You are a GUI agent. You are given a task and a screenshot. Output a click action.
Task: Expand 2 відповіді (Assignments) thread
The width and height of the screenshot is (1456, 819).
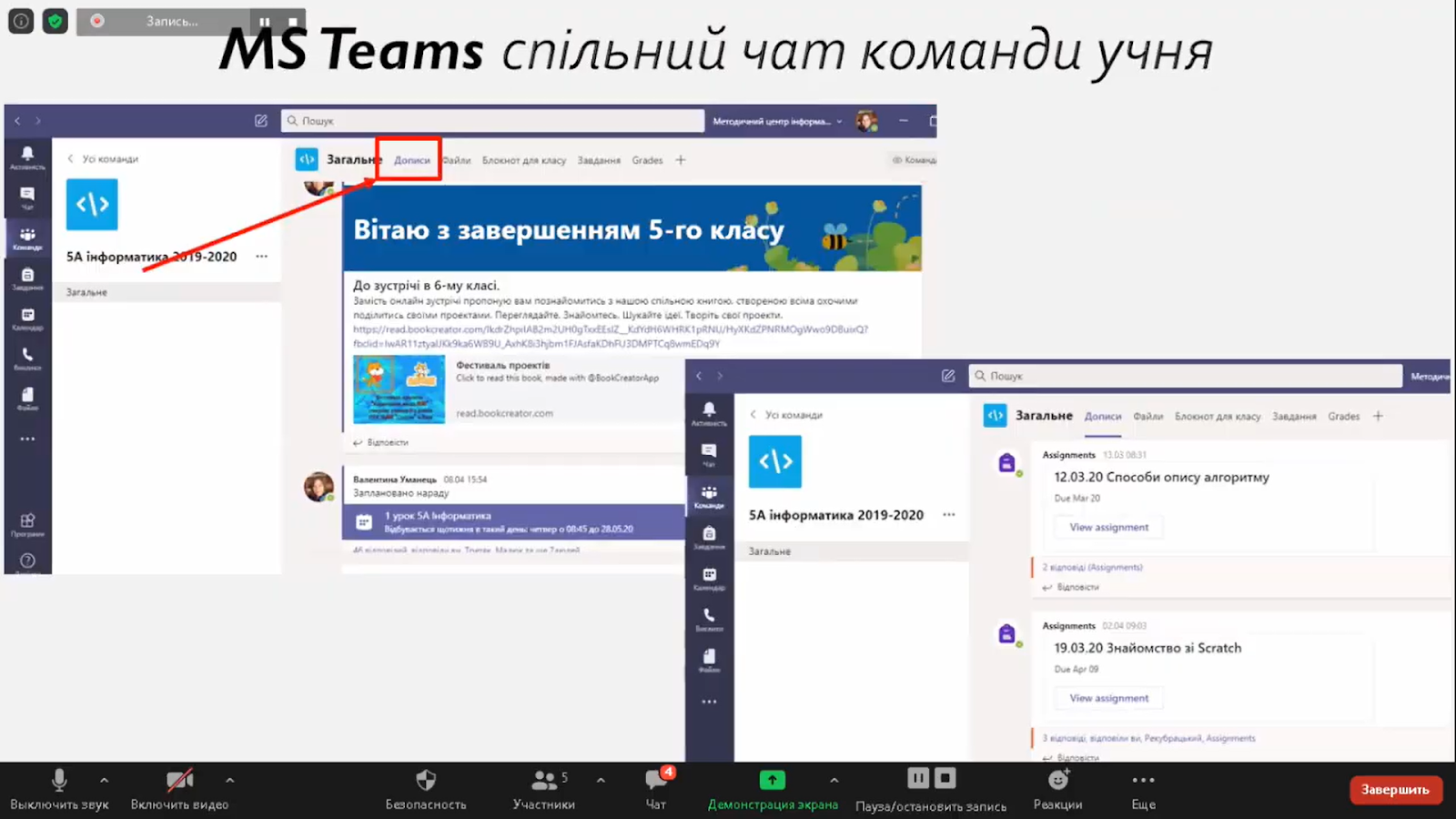tap(1092, 567)
